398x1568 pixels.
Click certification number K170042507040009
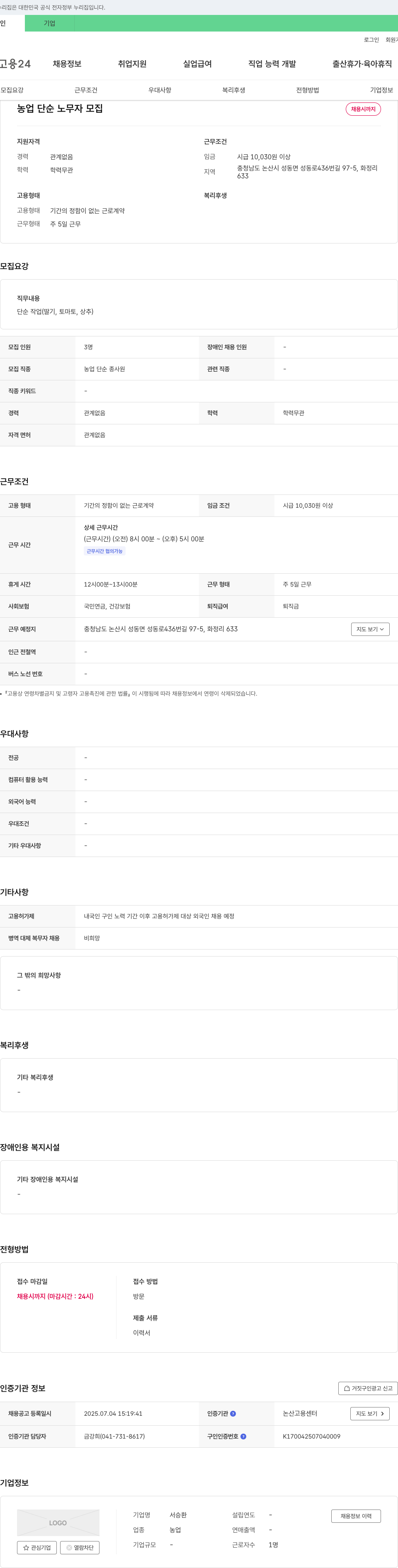pos(312,1436)
